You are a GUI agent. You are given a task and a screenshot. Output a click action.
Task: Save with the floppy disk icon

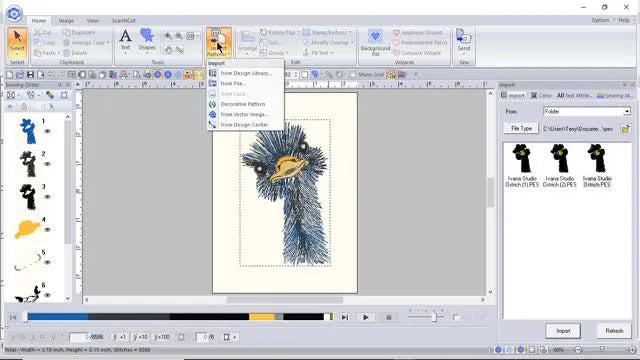pos(30,75)
